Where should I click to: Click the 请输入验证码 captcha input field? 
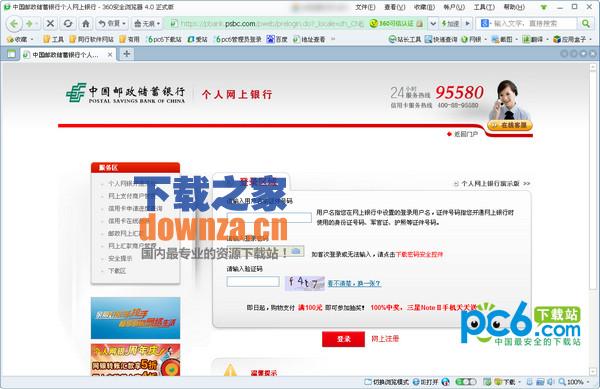(253, 282)
